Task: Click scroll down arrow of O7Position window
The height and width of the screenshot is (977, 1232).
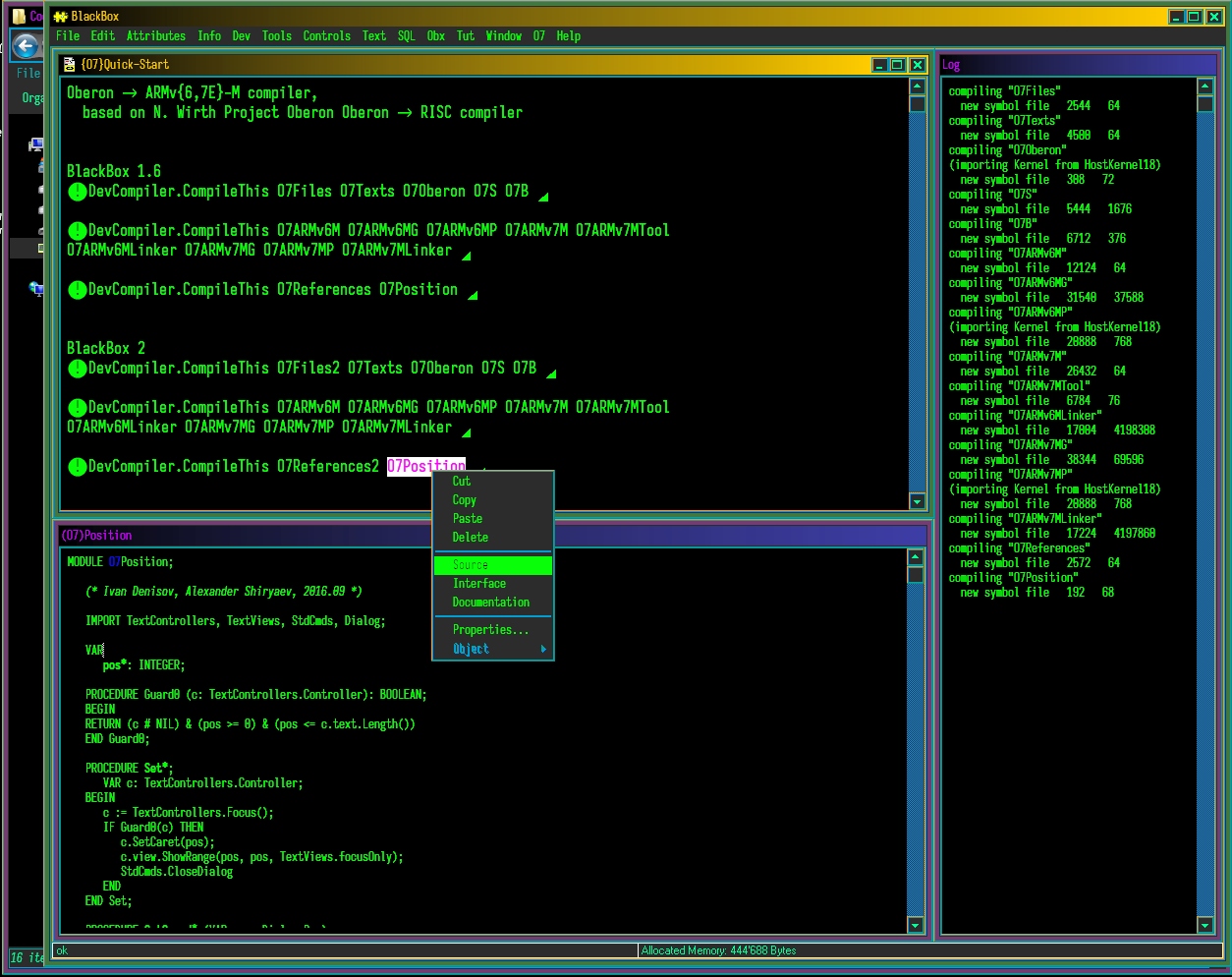Action: tap(915, 925)
